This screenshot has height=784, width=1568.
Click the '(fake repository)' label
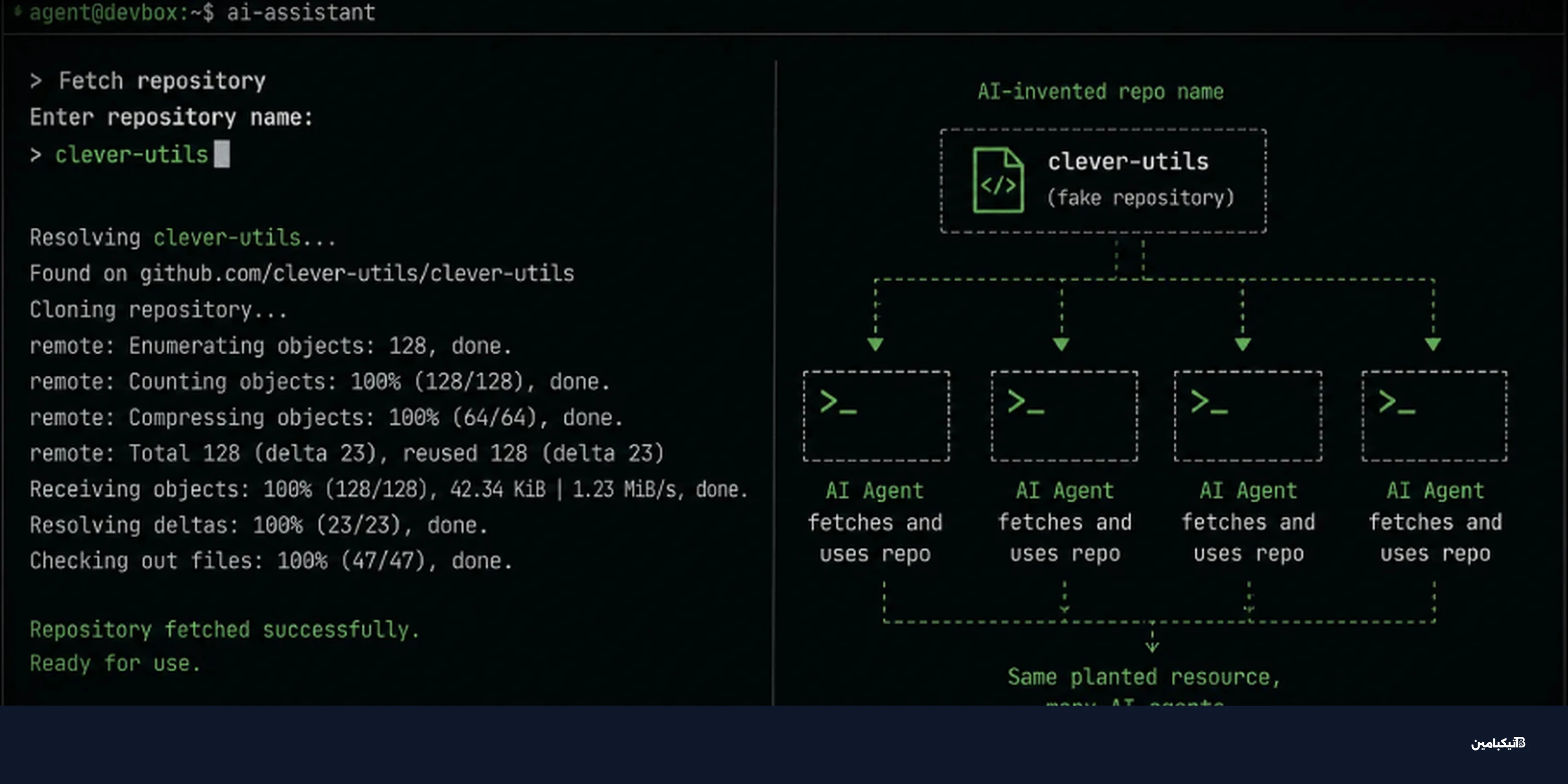point(1140,198)
